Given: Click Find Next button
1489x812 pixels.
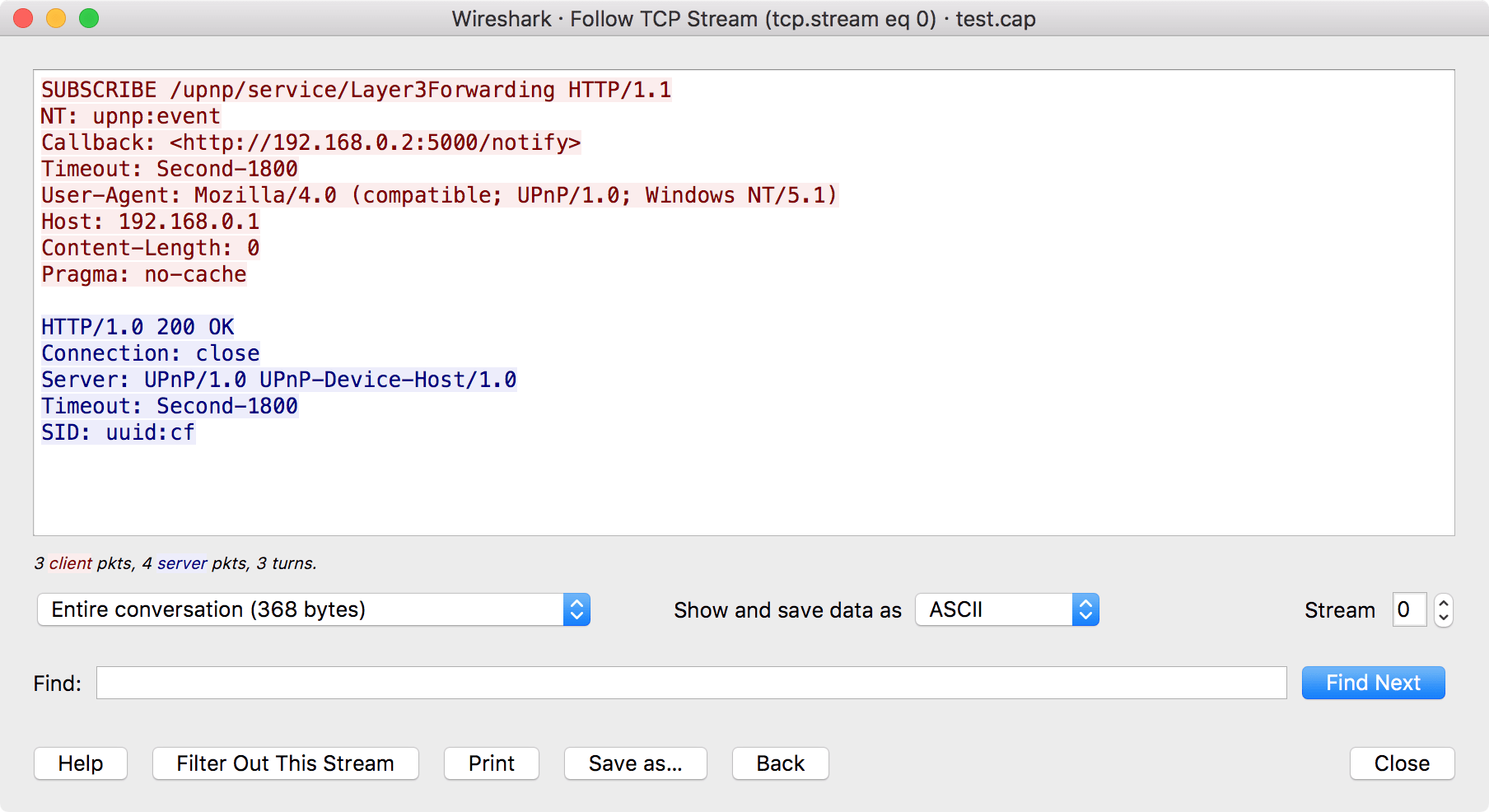Looking at the screenshot, I should (1372, 682).
